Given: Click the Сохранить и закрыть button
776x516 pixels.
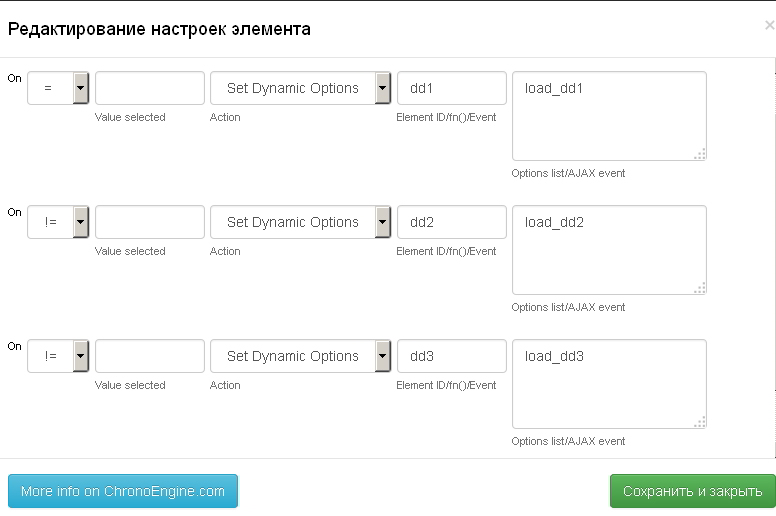Looking at the screenshot, I should click(x=692, y=491).
